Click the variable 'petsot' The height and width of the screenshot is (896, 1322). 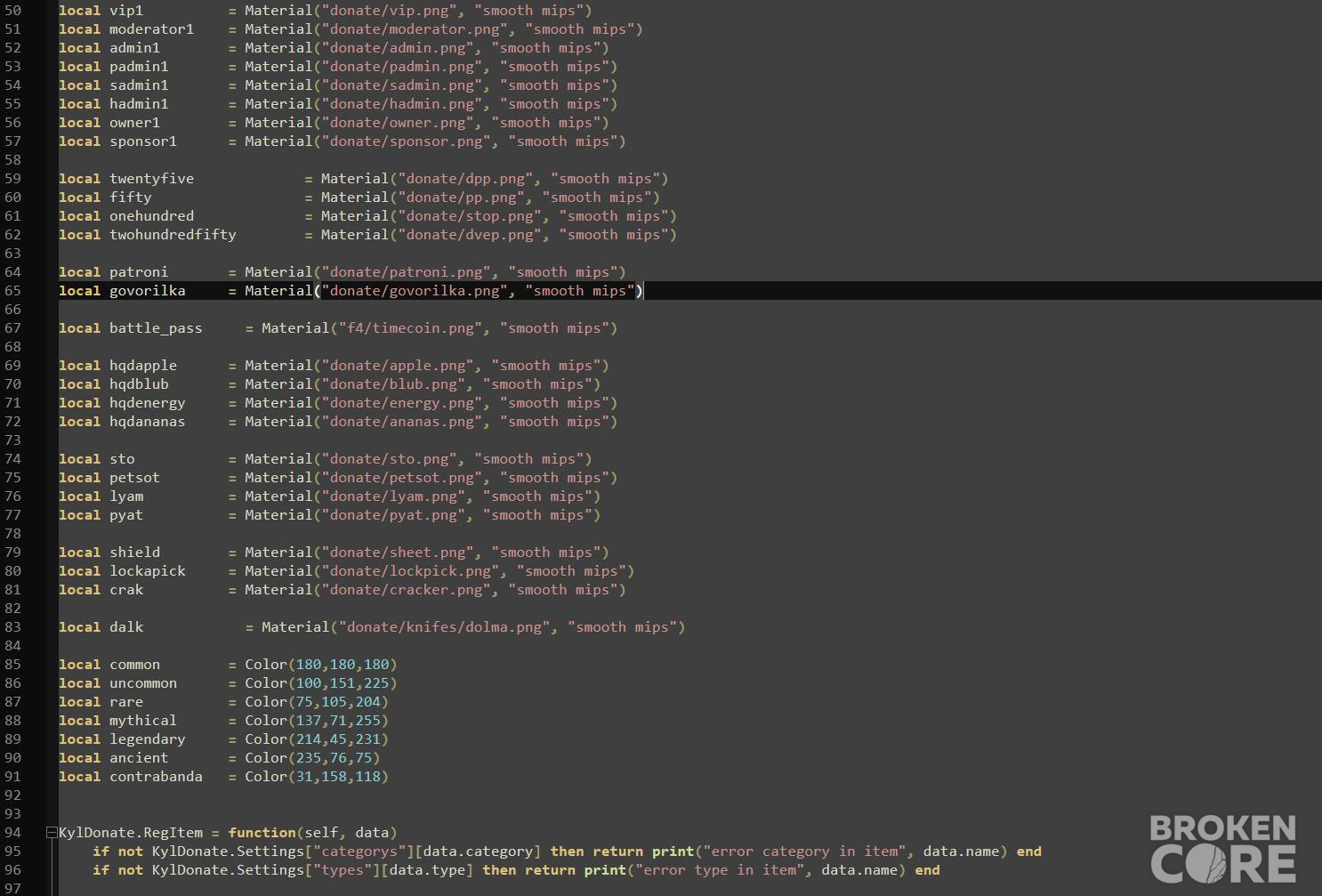pos(134,478)
